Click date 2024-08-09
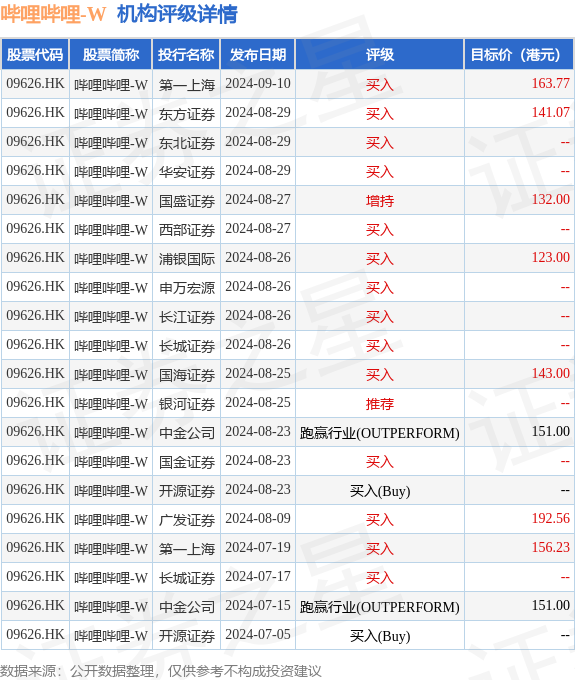This screenshot has height=680, width=575. click(258, 518)
